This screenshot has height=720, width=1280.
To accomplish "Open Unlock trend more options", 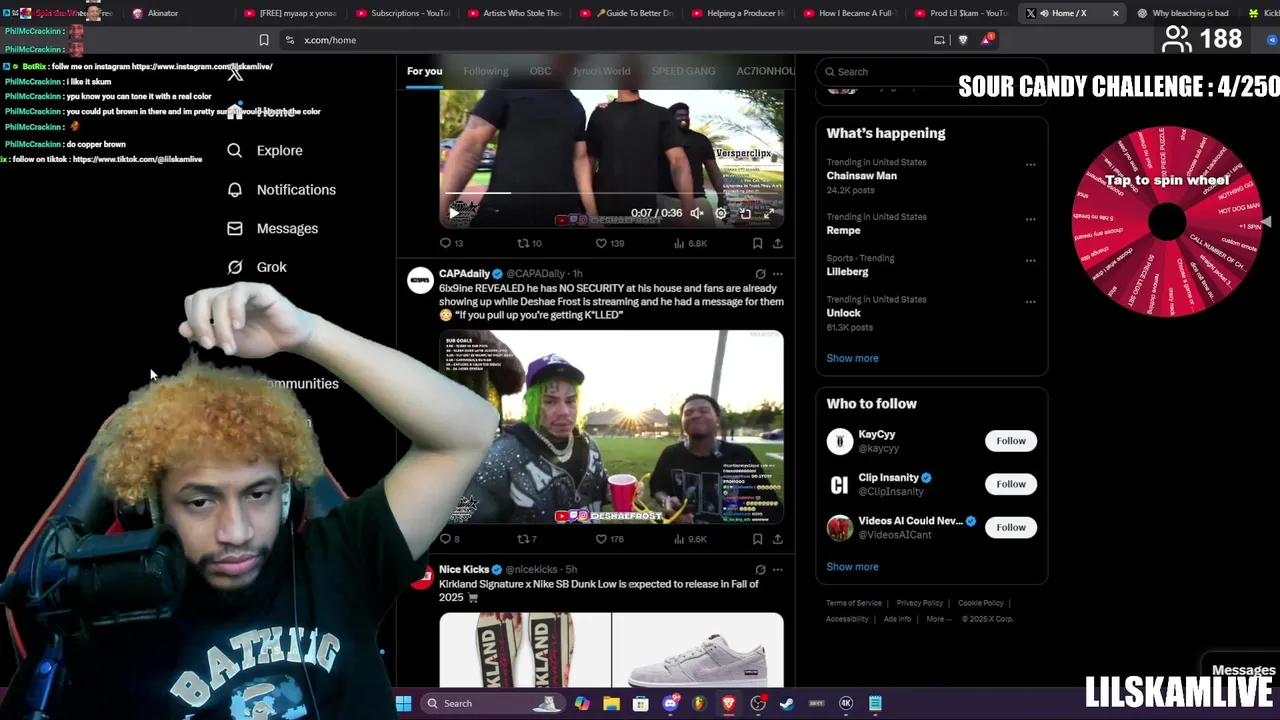I will 1030,302.
